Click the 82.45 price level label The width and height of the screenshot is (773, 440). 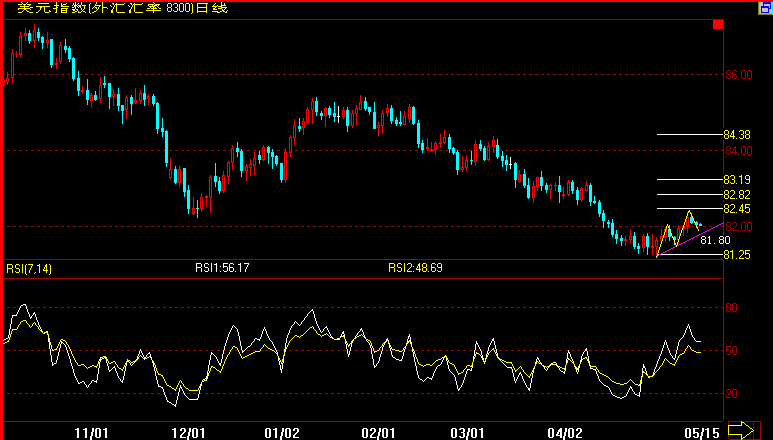(x=737, y=209)
